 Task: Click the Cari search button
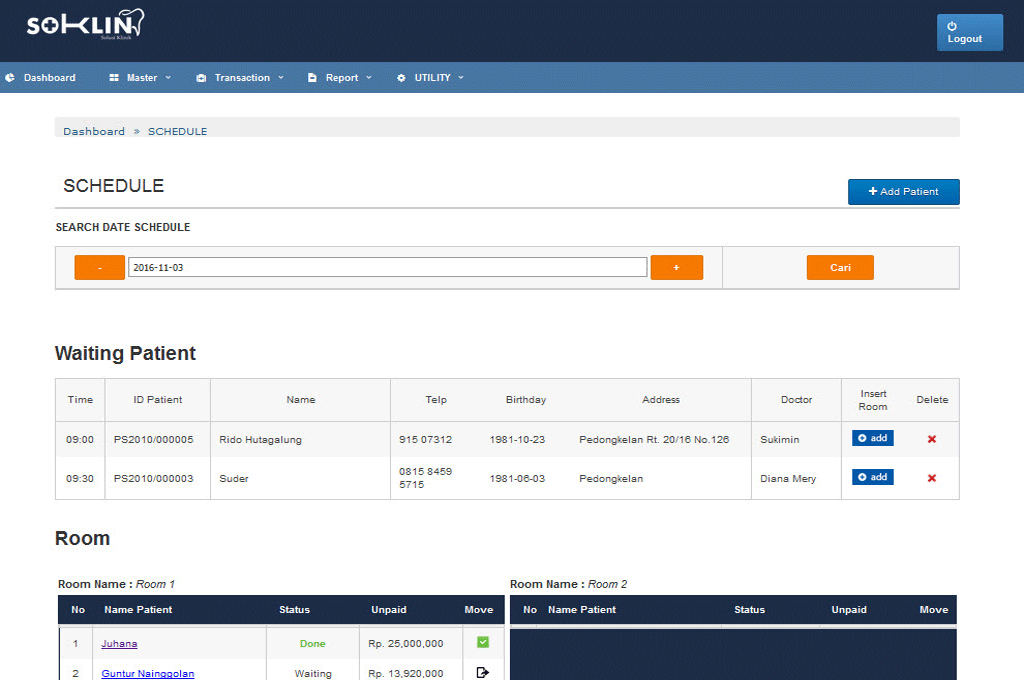[x=840, y=268]
